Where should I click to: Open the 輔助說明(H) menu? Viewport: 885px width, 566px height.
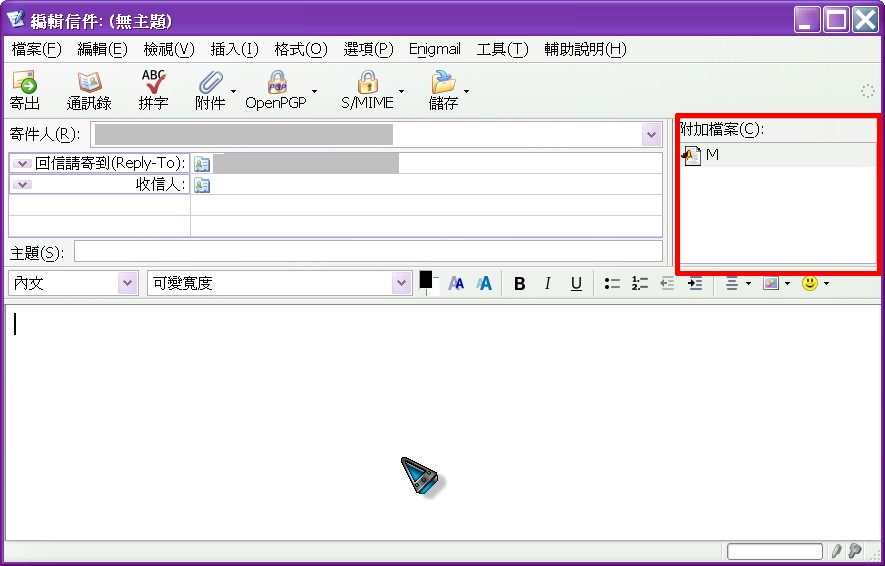coord(585,50)
